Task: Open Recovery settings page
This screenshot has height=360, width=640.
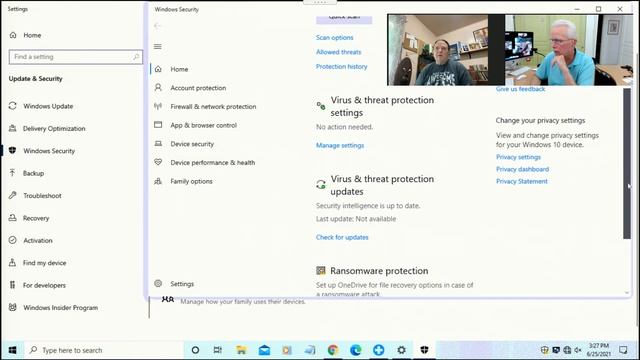Action: [36, 218]
